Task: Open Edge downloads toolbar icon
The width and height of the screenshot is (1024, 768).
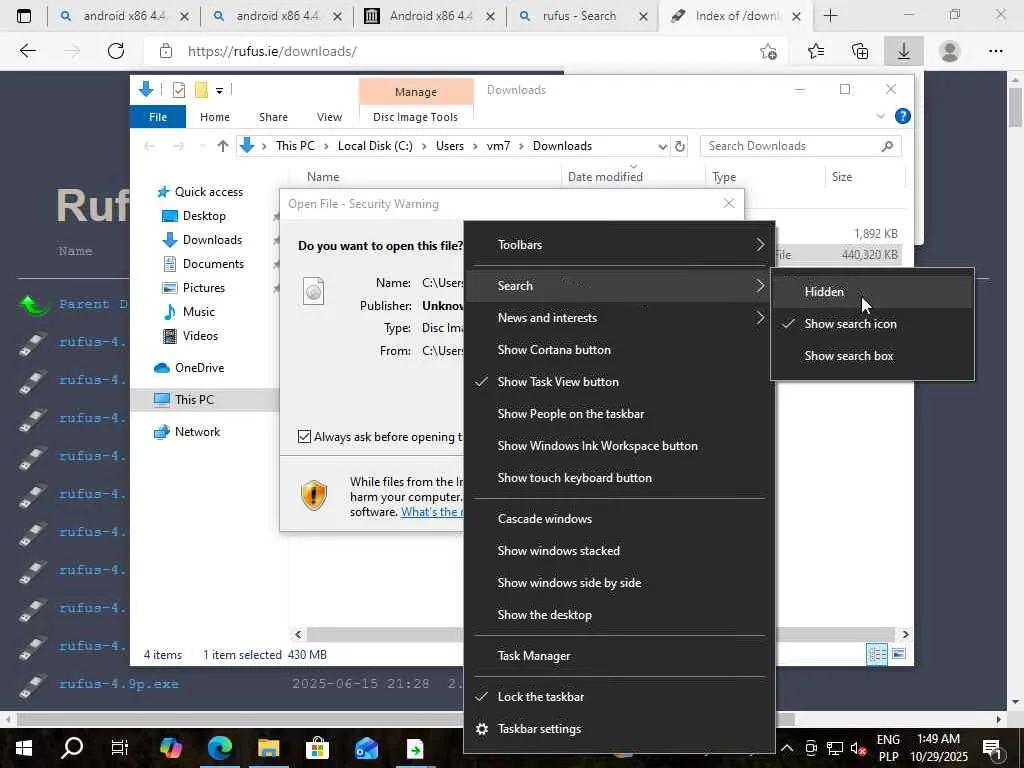Action: point(904,51)
